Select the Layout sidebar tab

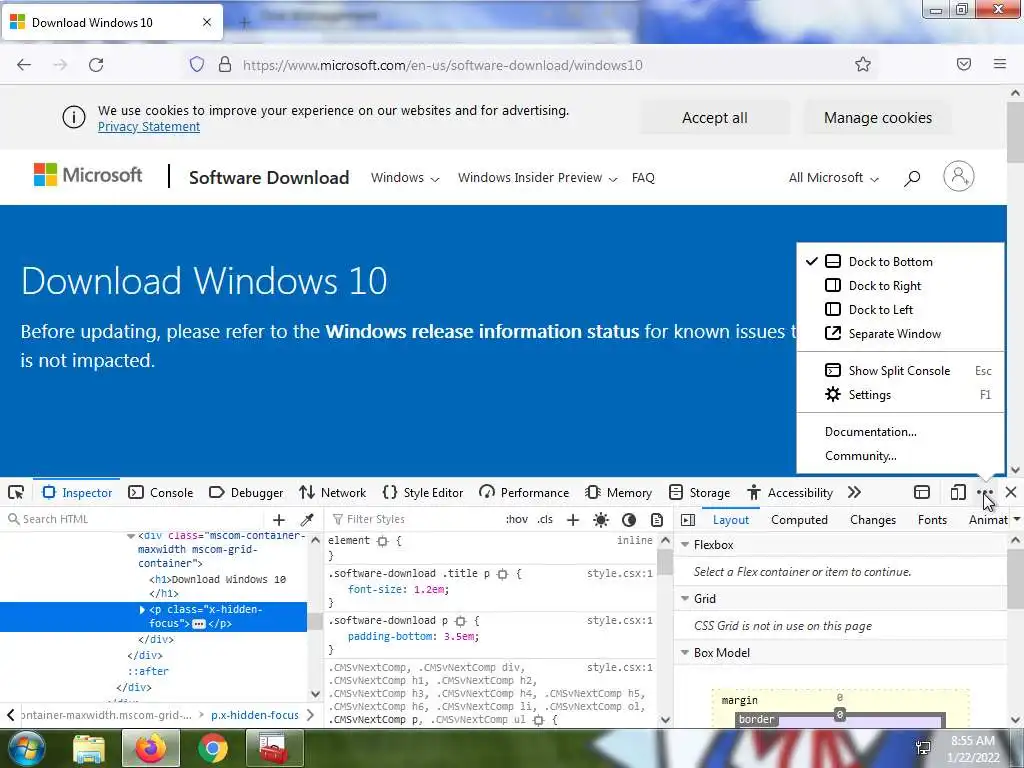731,520
